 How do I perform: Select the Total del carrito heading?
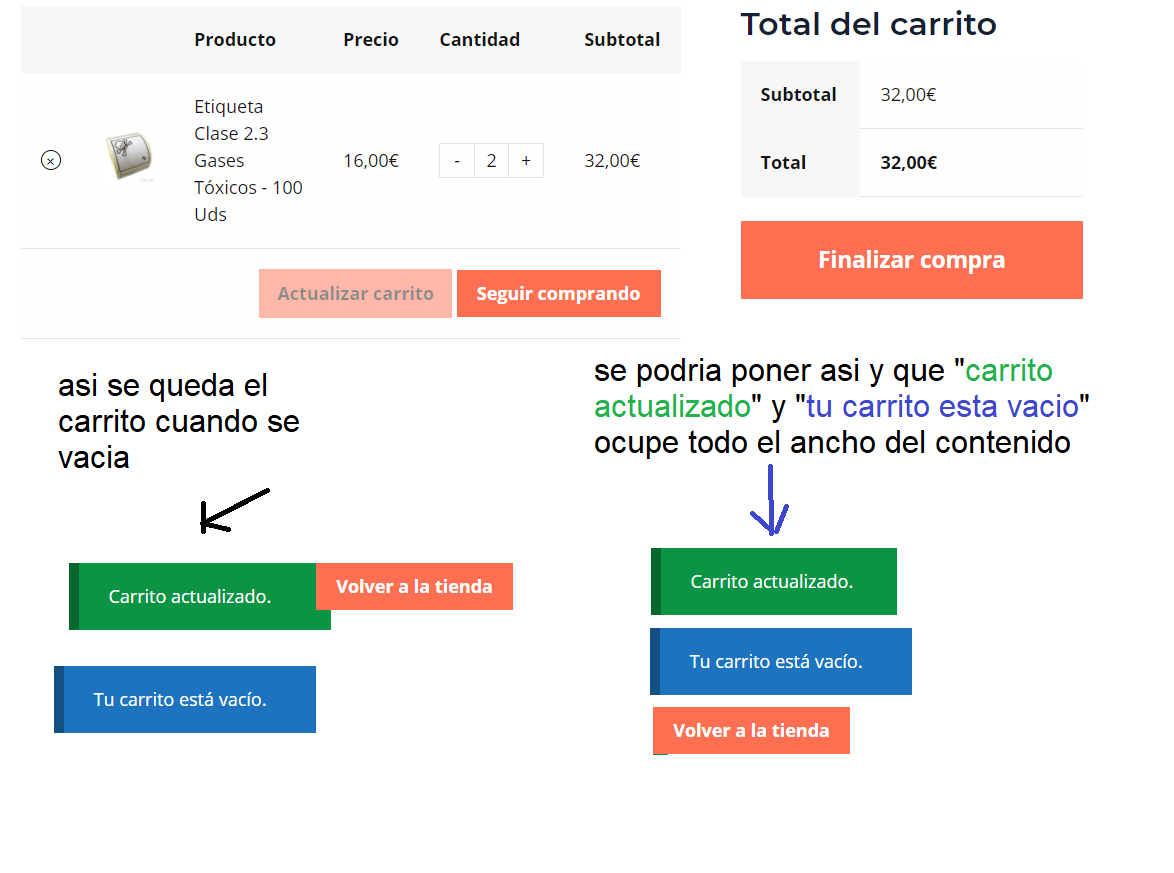(x=869, y=24)
